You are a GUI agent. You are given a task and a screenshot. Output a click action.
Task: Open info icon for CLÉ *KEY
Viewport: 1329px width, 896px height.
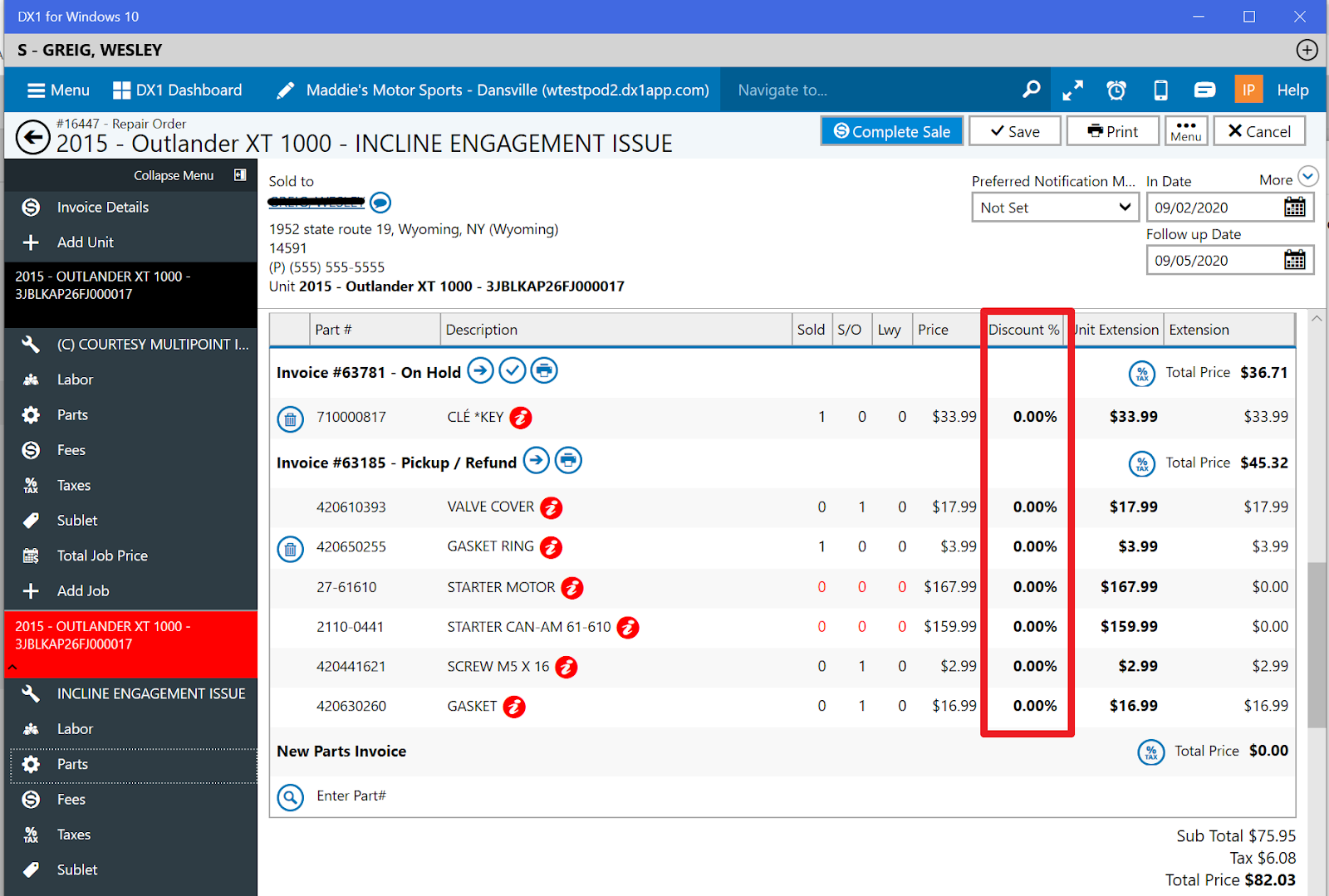[521, 417]
